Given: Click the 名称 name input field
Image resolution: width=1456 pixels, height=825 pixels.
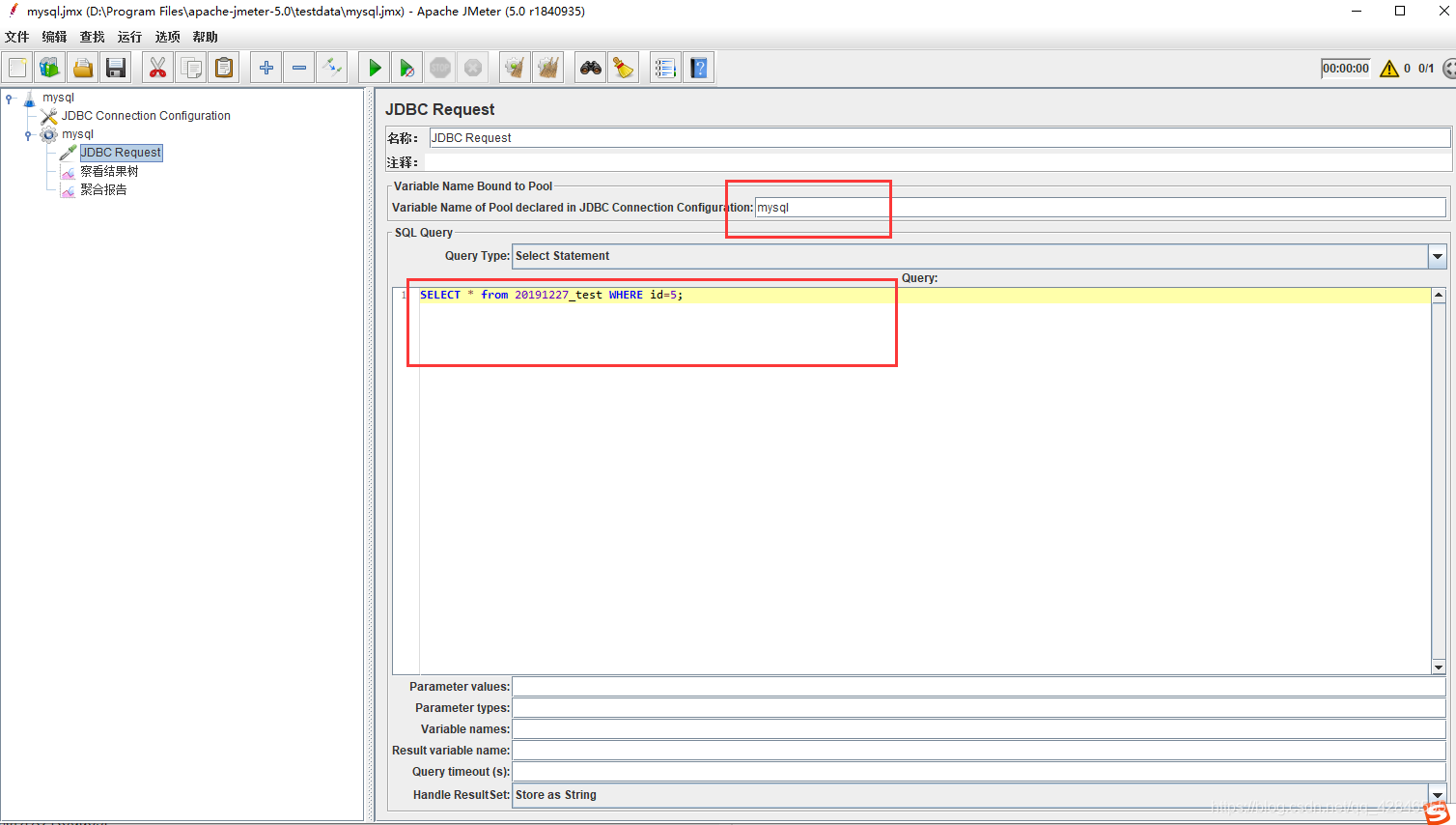Looking at the screenshot, I should pyautogui.click(x=938, y=138).
